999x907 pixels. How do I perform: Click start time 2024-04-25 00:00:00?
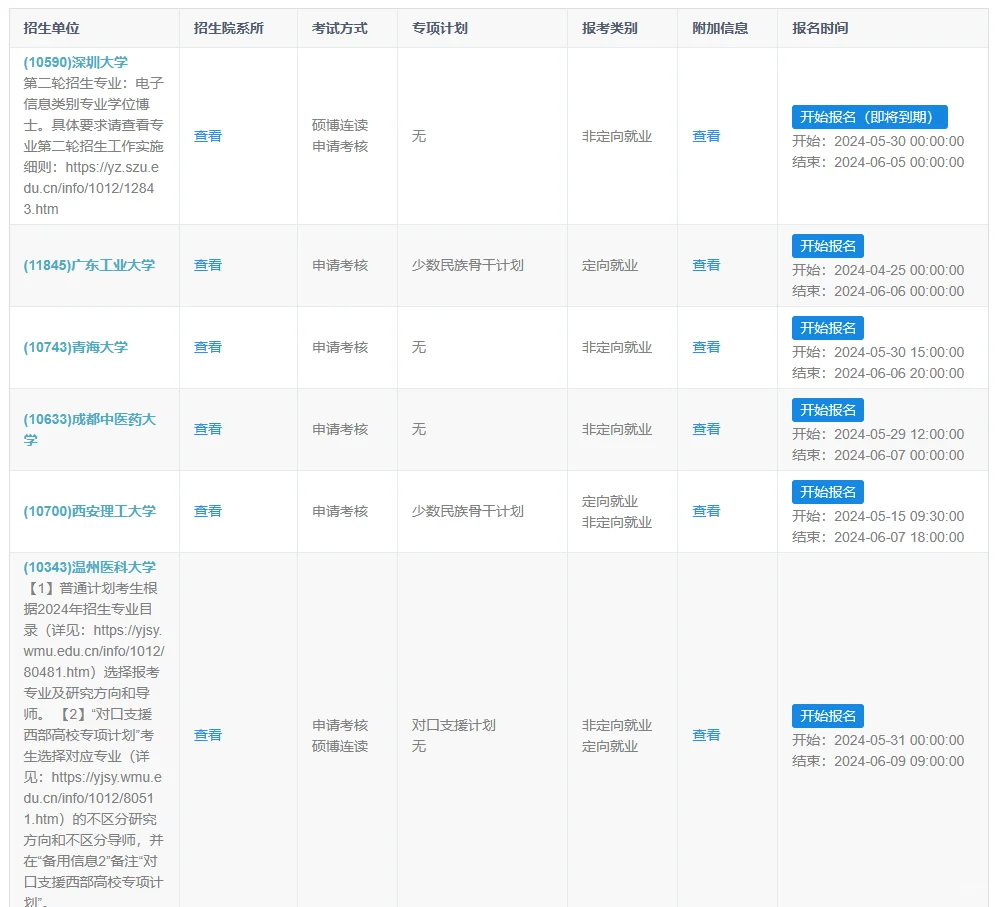(899, 270)
